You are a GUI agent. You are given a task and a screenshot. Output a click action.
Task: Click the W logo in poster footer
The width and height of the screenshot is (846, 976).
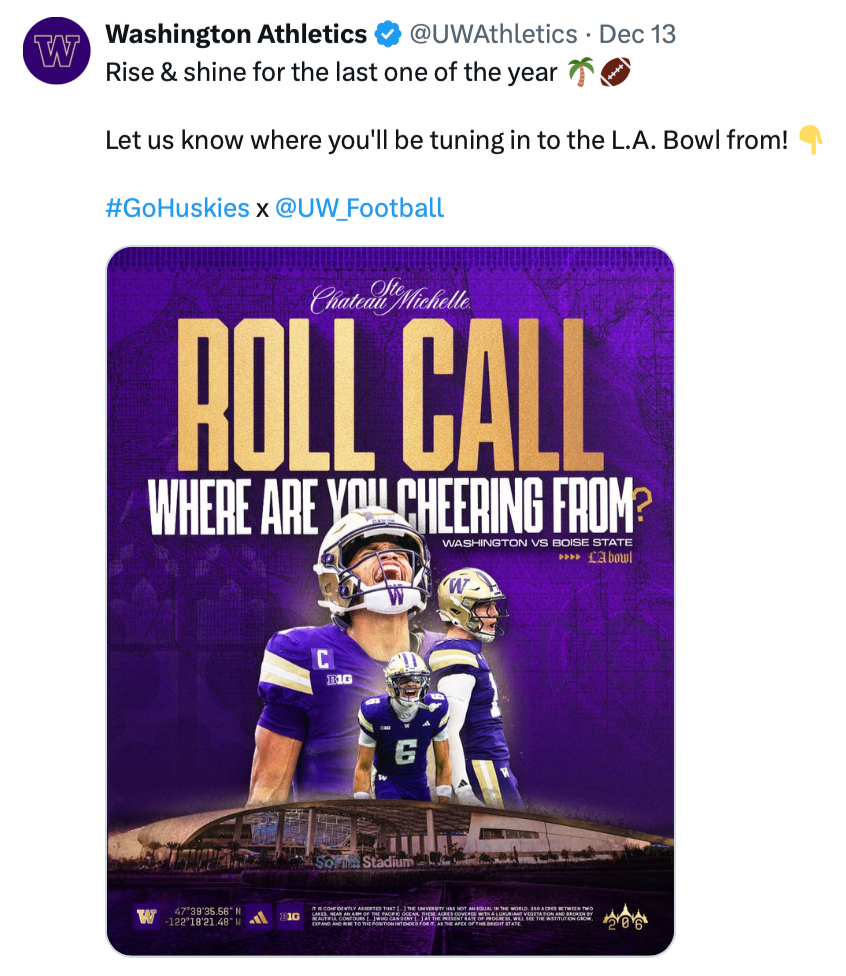click(x=147, y=917)
